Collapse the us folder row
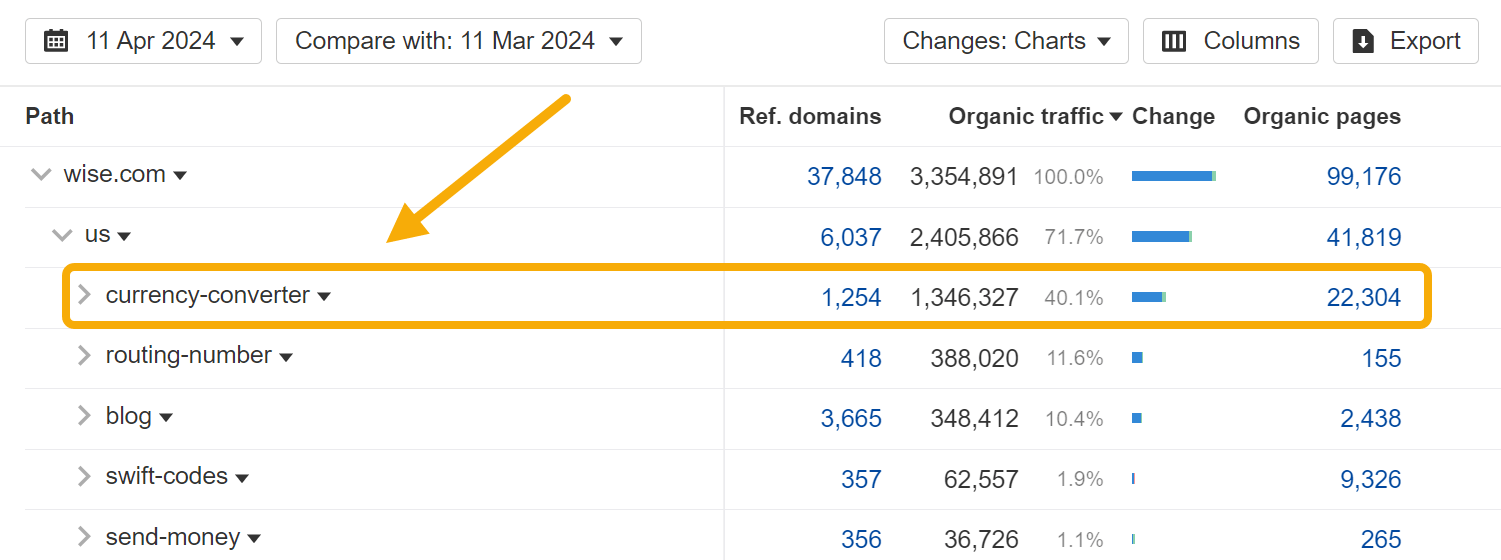 point(62,236)
